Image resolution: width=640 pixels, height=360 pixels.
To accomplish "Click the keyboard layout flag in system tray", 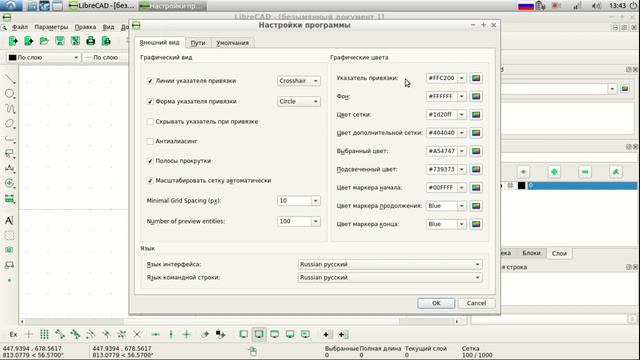I will point(526,6).
